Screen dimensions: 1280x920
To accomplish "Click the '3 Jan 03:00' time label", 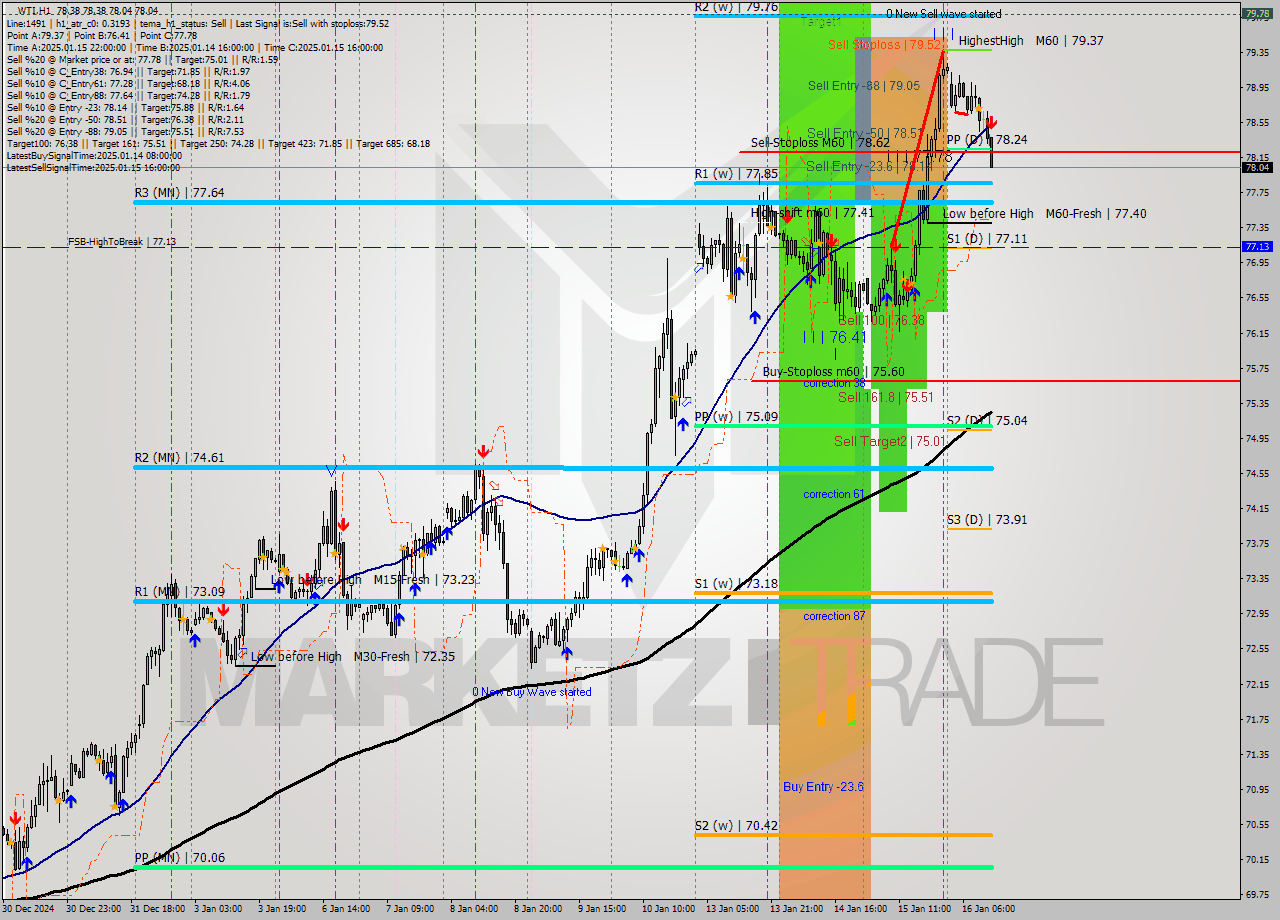I will point(217,909).
